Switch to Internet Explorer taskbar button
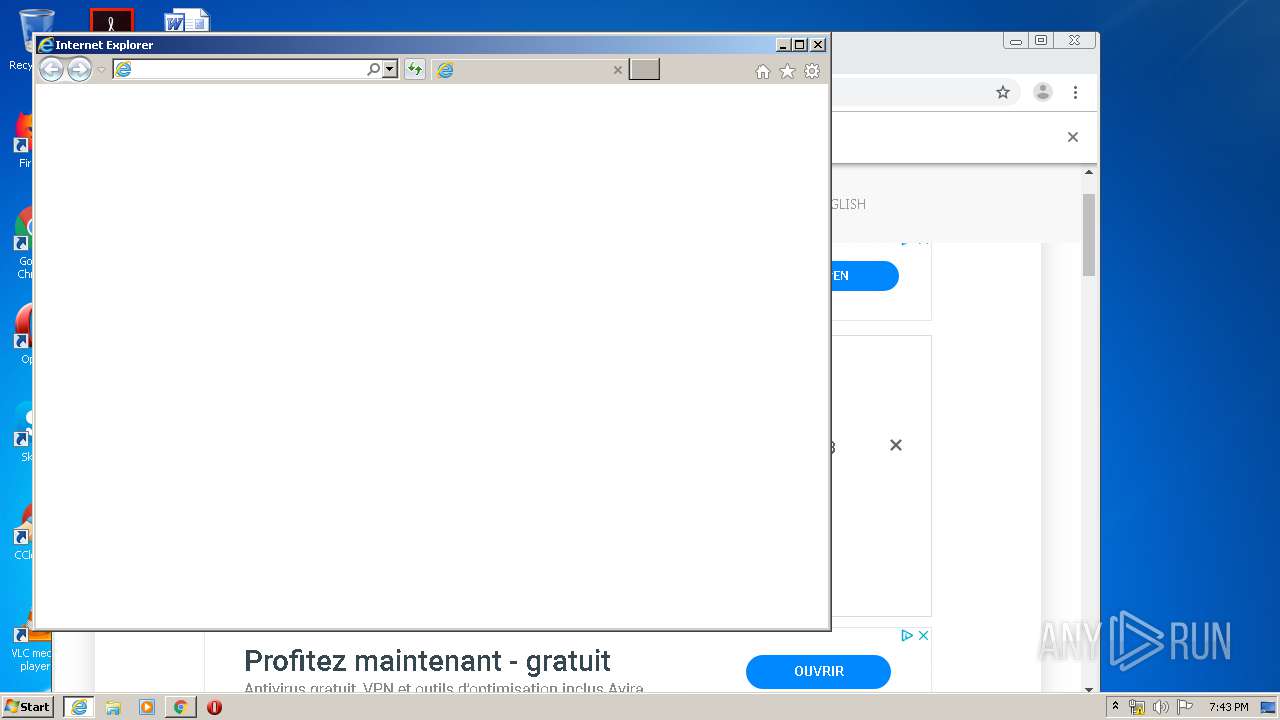 point(79,707)
